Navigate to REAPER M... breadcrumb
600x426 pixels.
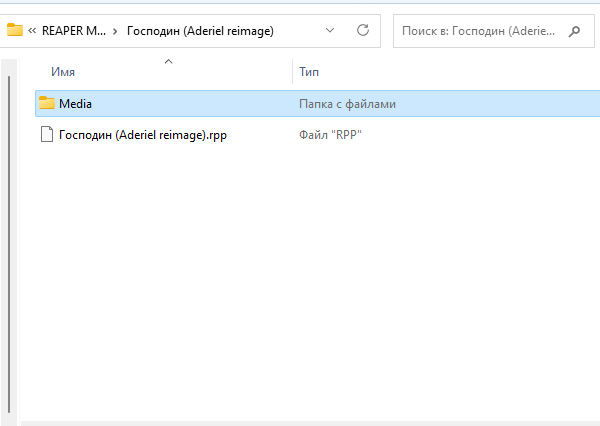pyautogui.click(x=74, y=31)
